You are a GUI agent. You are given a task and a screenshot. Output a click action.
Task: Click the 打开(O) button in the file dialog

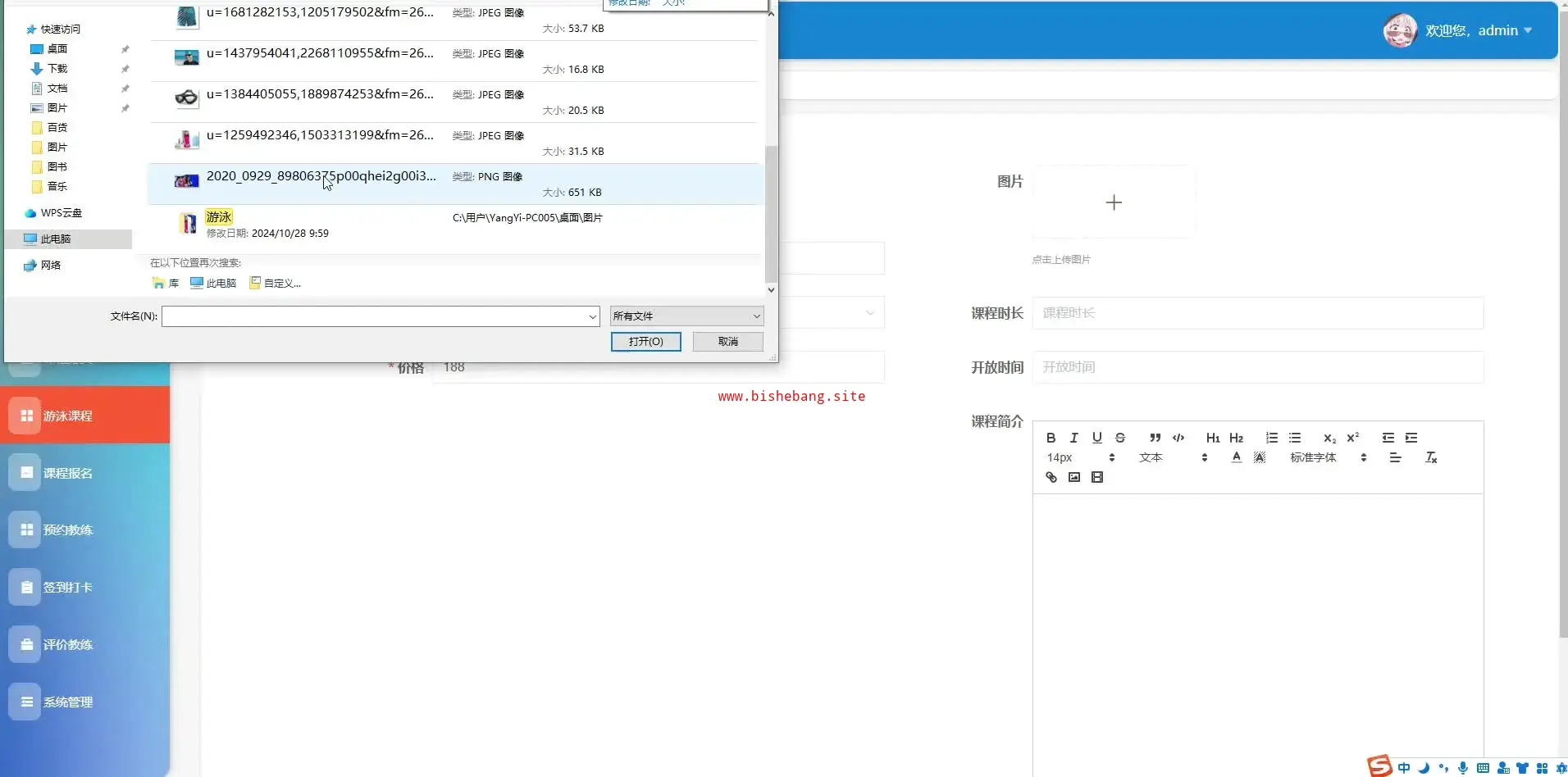click(x=646, y=342)
